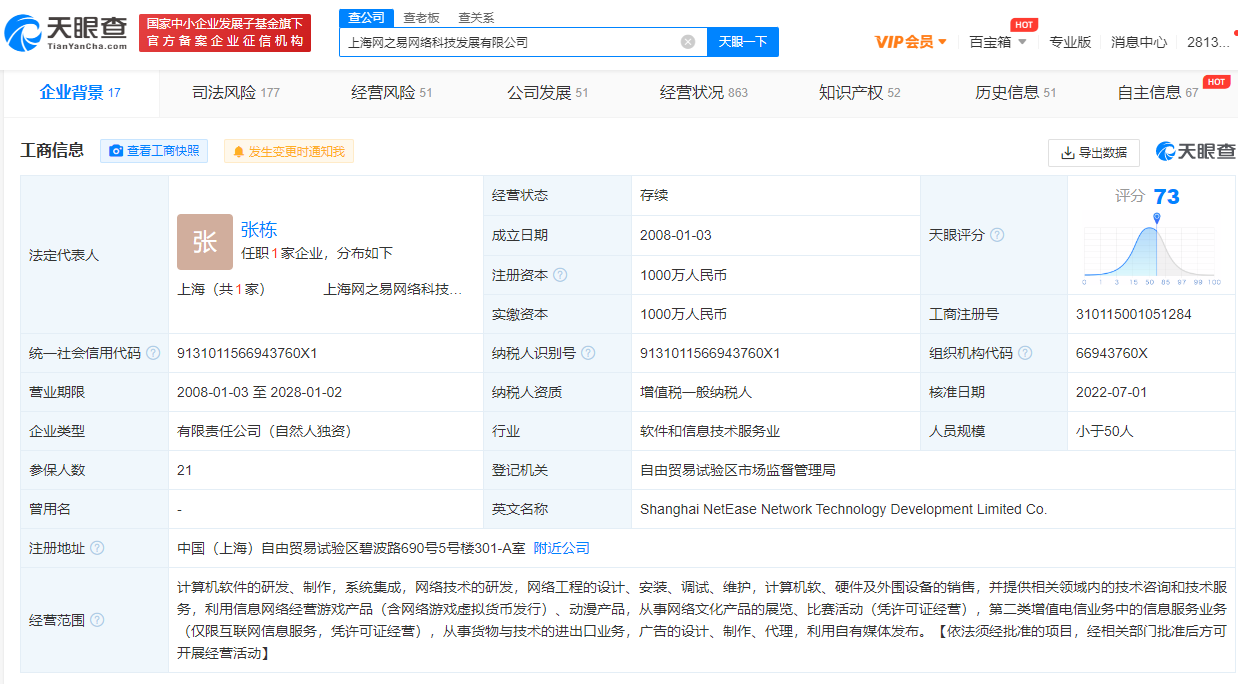The width and height of the screenshot is (1238, 684).
Task: Click business term 2008-01-03 至 2028-01-02
Action: click(259, 392)
